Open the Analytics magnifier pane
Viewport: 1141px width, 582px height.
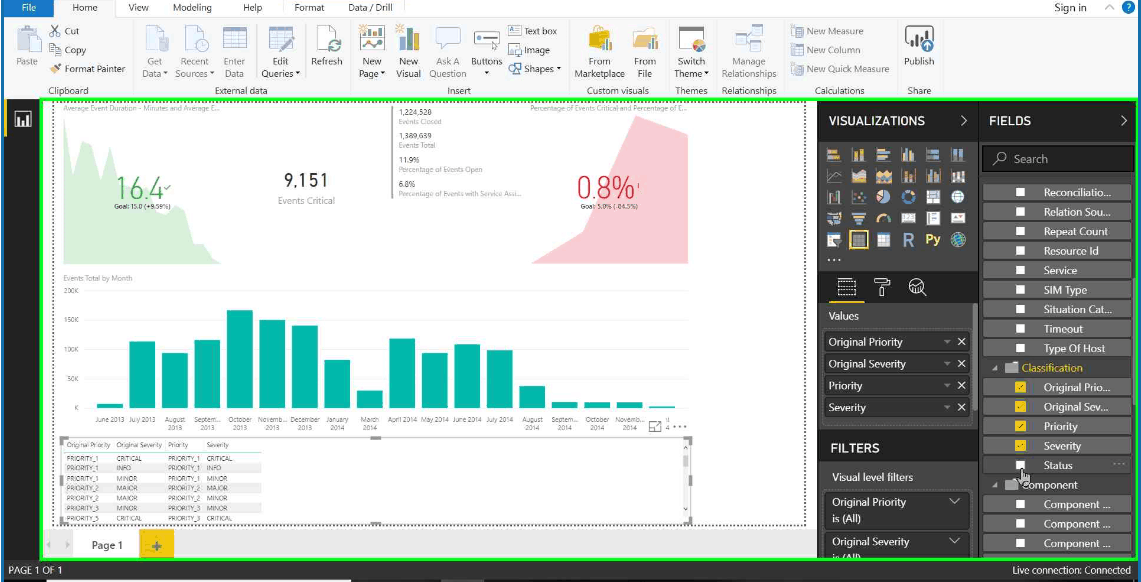(918, 287)
